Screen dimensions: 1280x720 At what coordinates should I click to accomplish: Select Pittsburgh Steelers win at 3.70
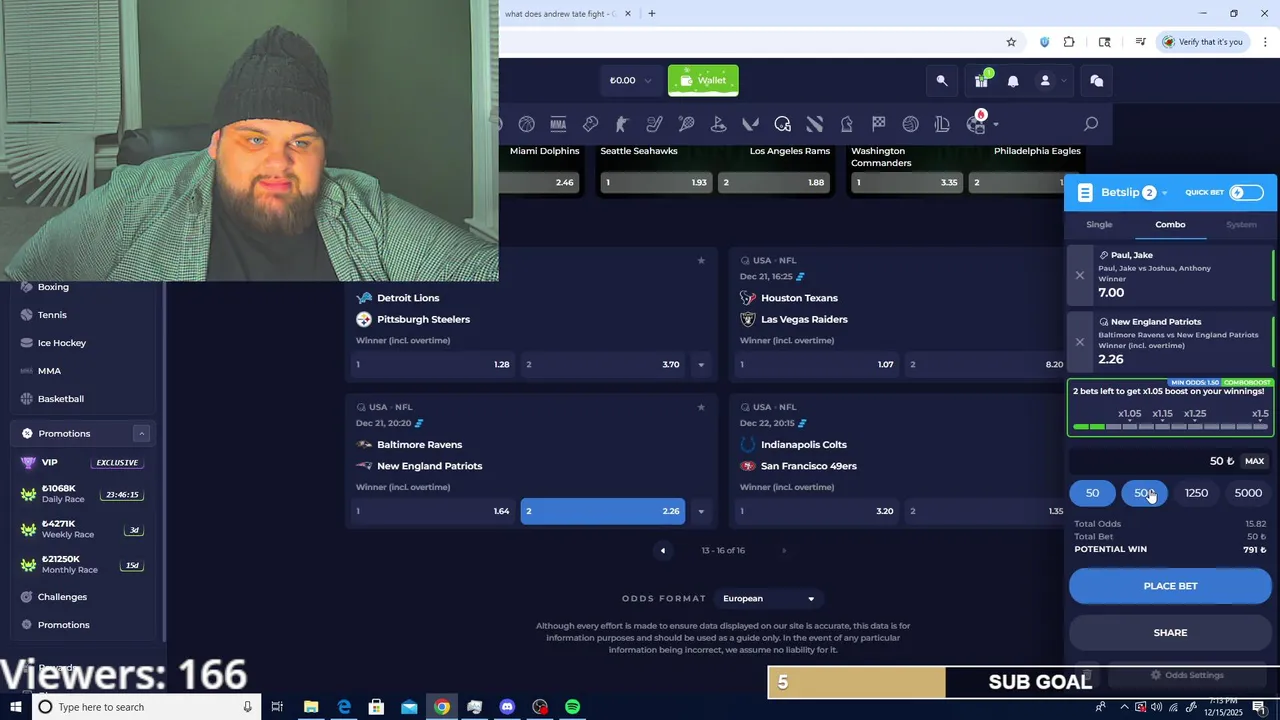click(x=602, y=364)
